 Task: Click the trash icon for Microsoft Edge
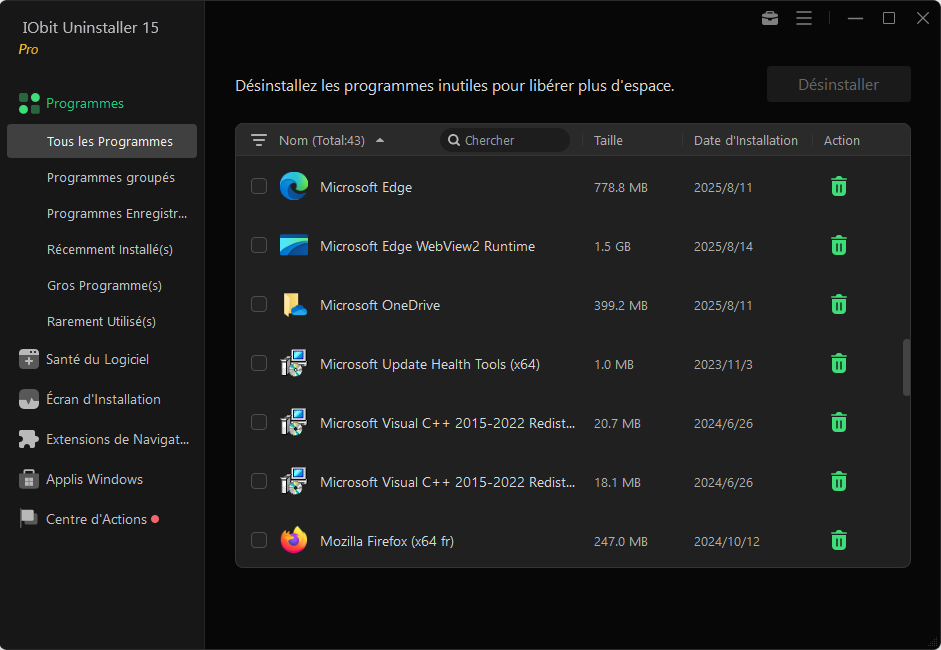pyautogui.click(x=839, y=186)
